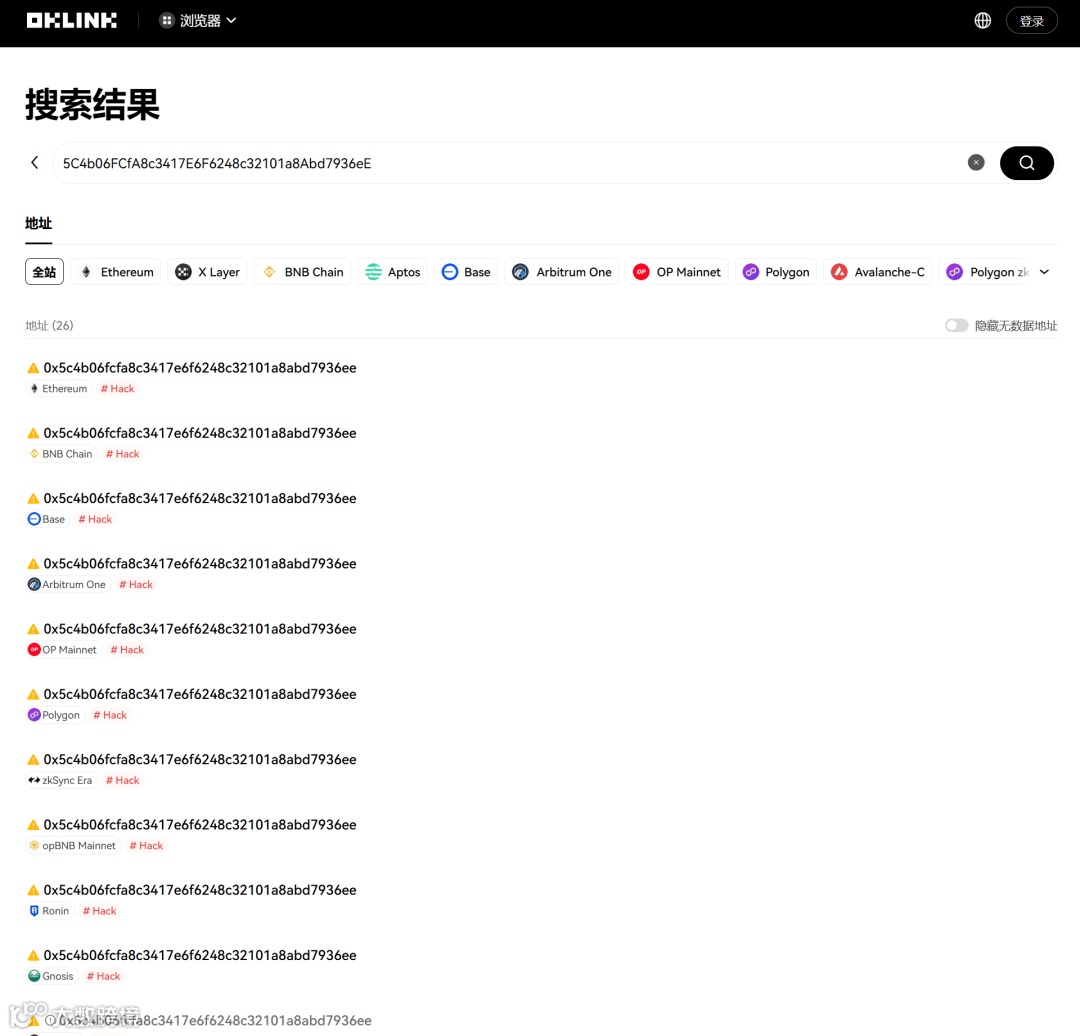Click the Arbitrum One tag under result
Image resolution: width=1080 pixels, height=1036 pixels.
click(68, 585)
